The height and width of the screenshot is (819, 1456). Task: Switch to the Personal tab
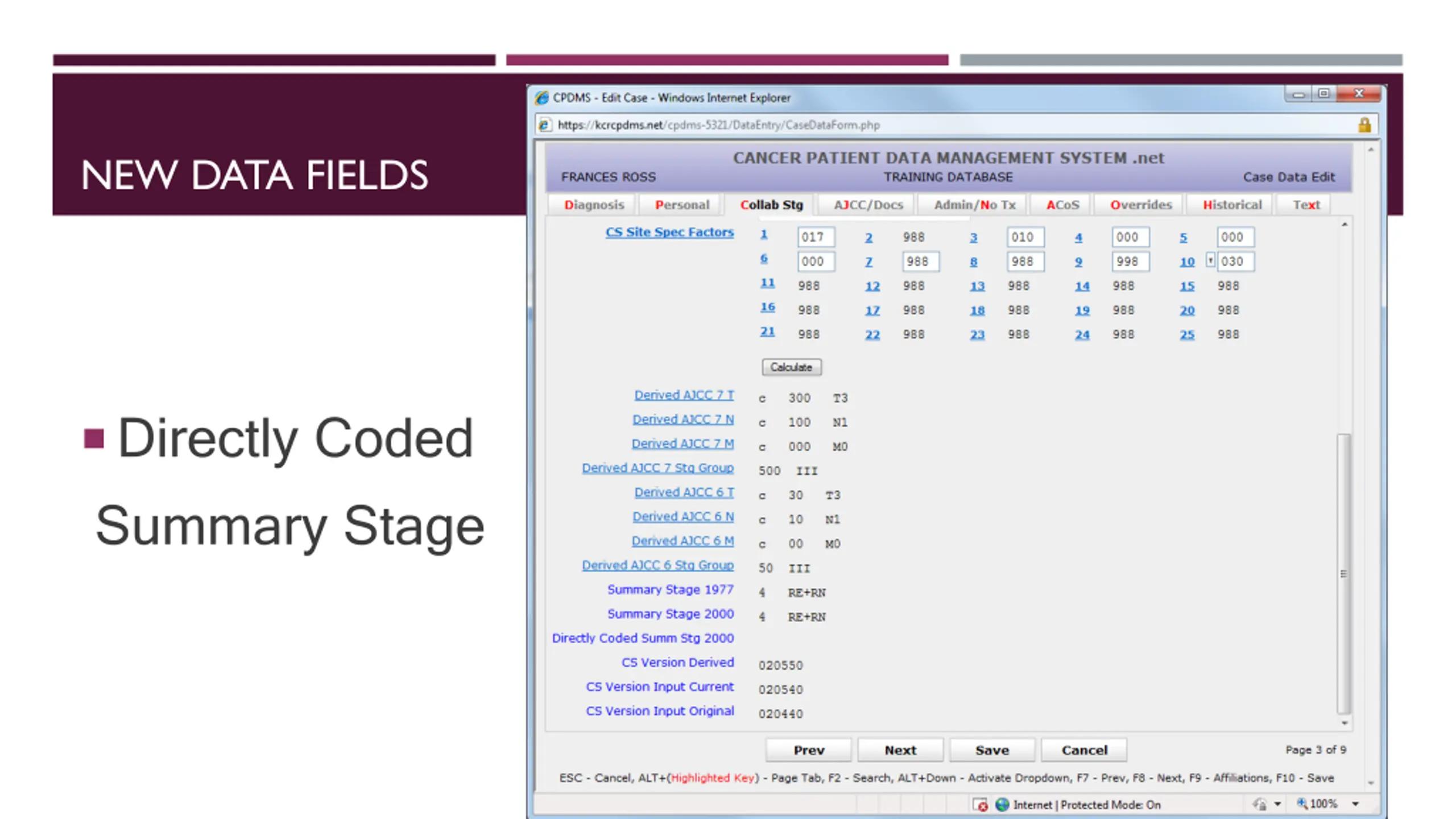[681, 205]
